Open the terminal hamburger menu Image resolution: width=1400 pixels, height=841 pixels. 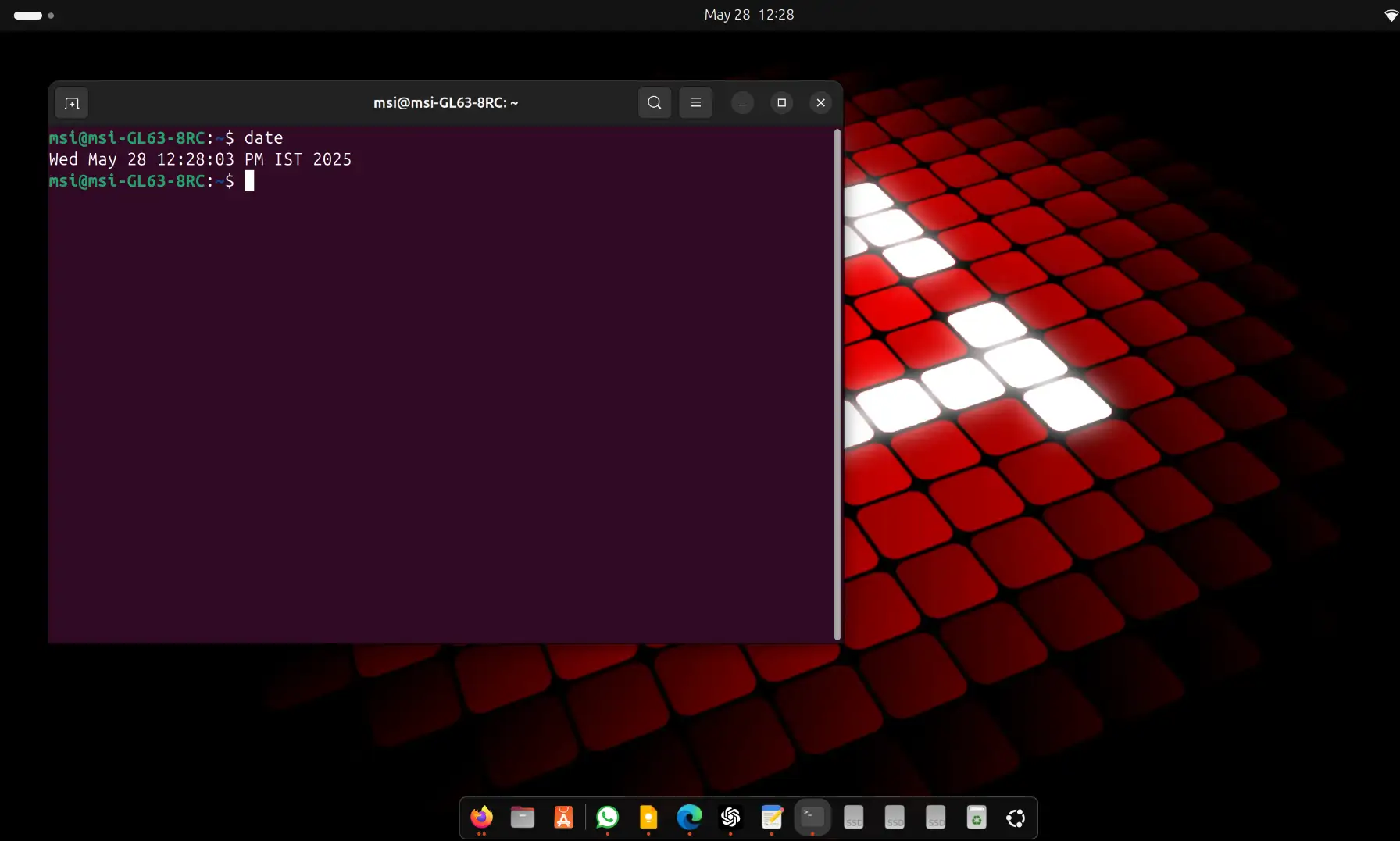tap(695, 103)
